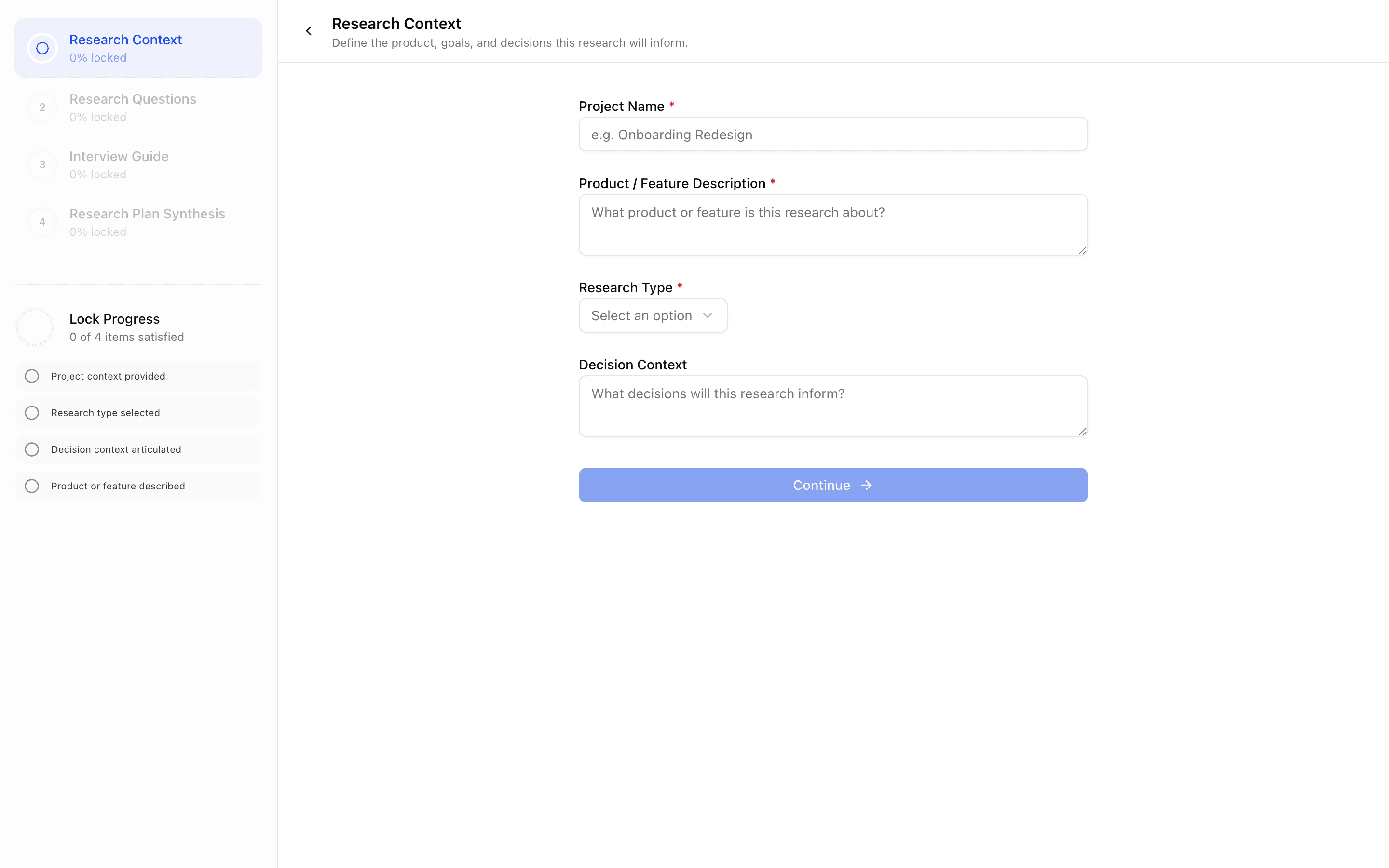Expand the Research Type options list

(653, 315)
